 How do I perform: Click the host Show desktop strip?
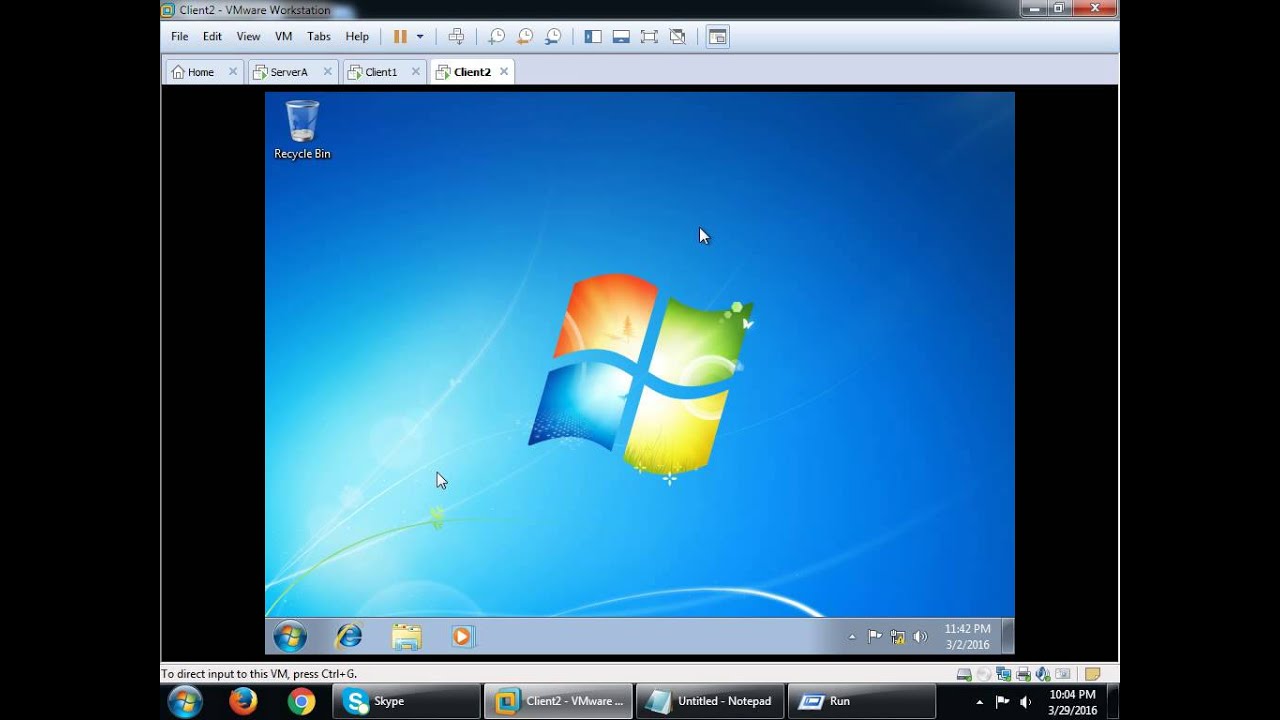click(1113, 702)
